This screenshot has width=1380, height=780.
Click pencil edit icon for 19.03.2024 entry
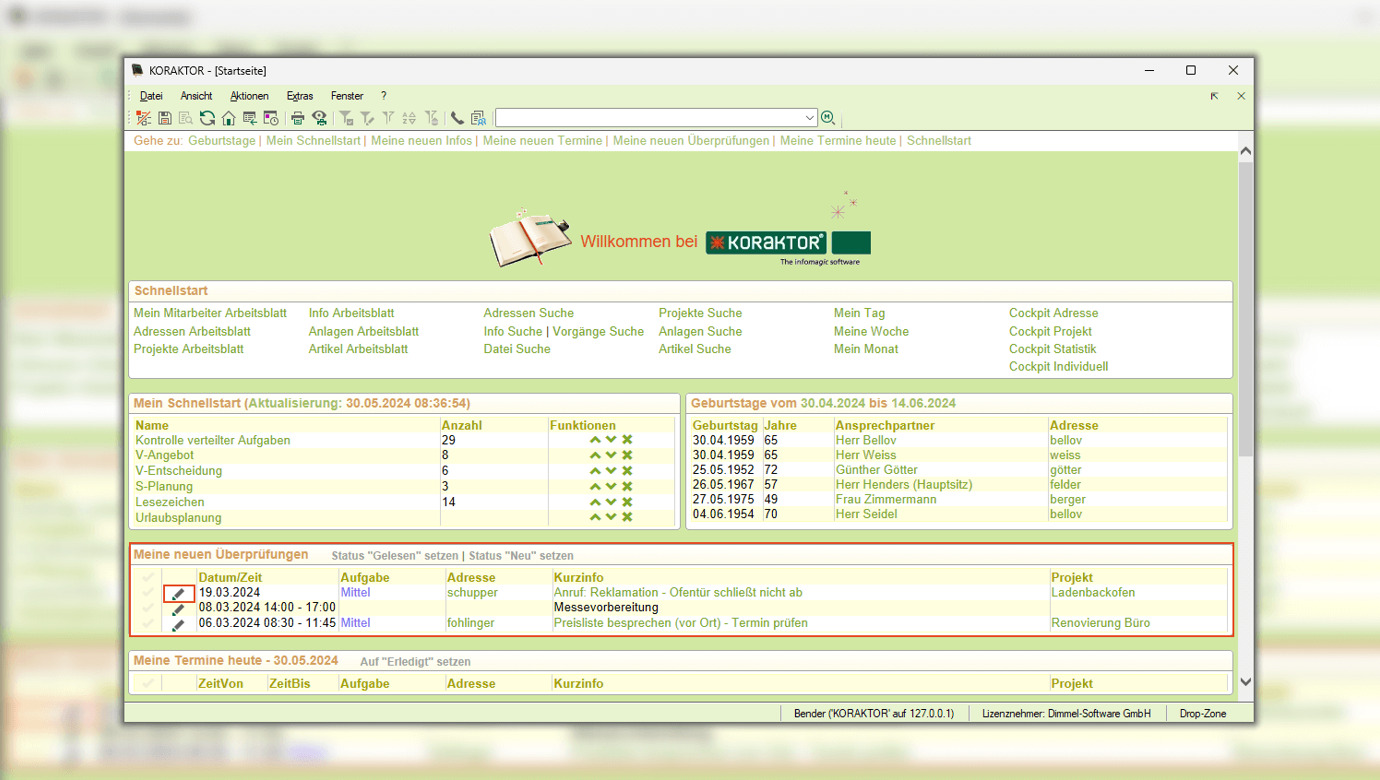click(178, 594)
